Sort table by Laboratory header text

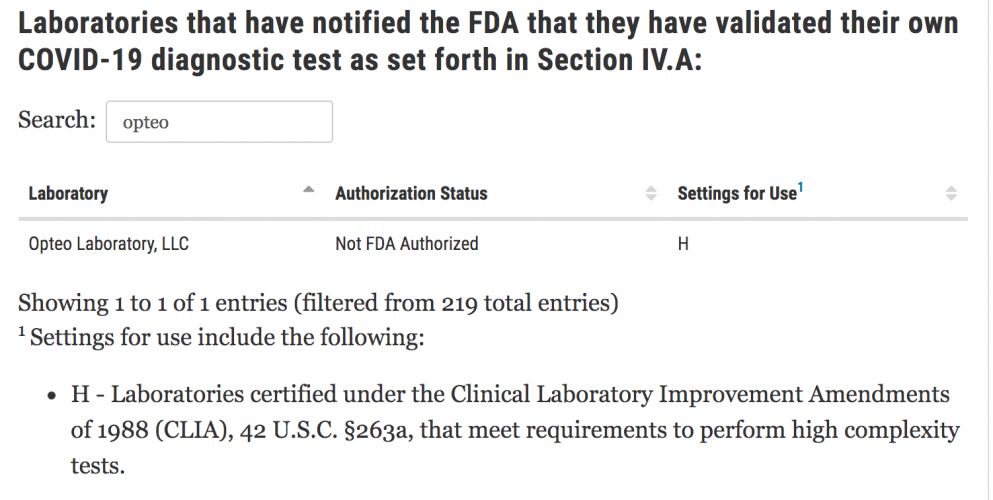point(68,193)
